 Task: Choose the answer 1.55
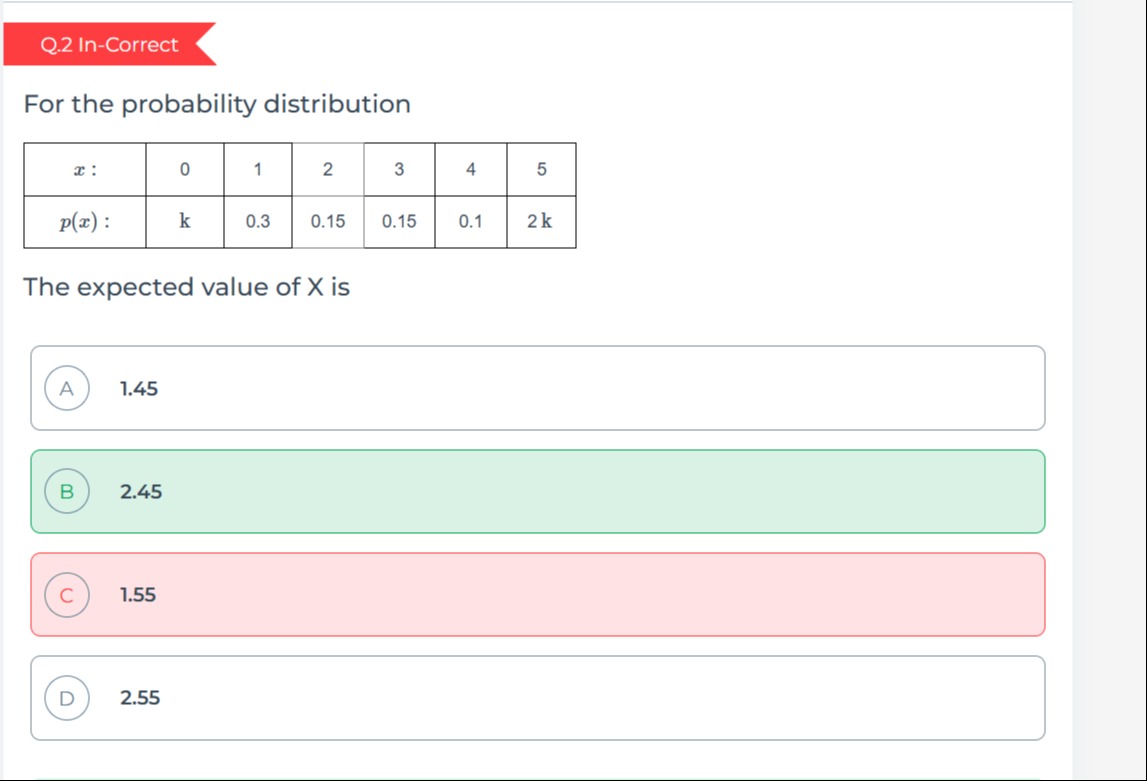(x=538, y=595)
